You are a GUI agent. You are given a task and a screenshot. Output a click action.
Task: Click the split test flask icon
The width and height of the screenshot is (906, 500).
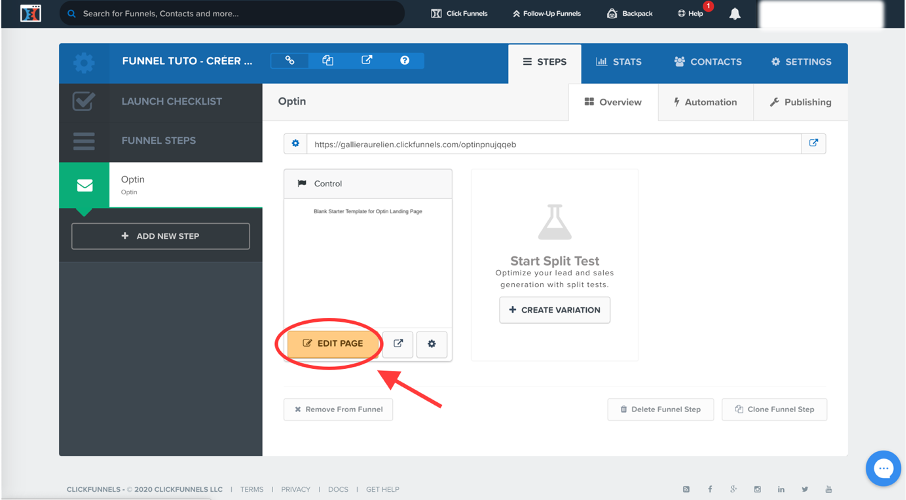point(555,222)
